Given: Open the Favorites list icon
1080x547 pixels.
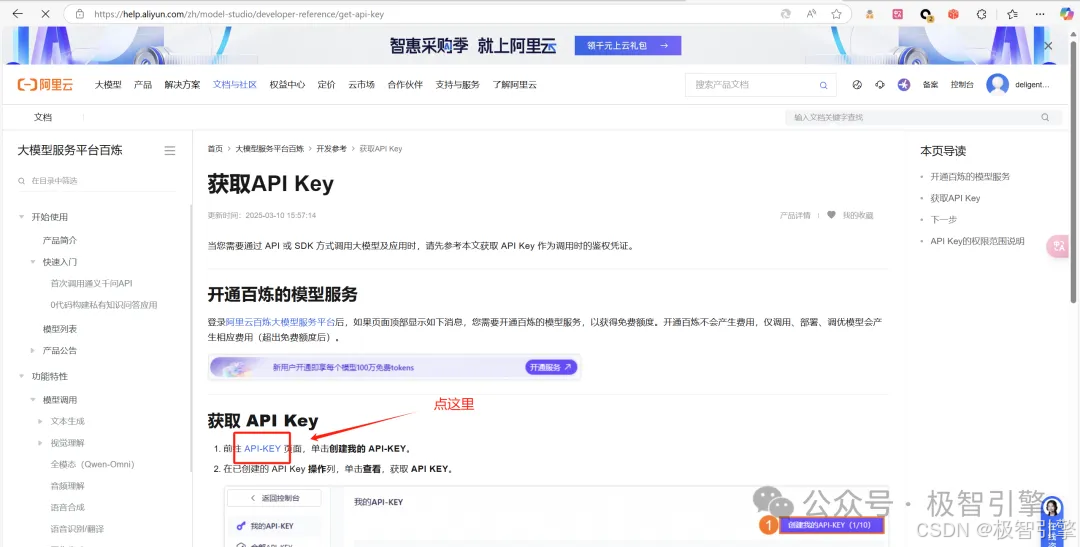Looking at the screenshot, I should pos(1012,14).
